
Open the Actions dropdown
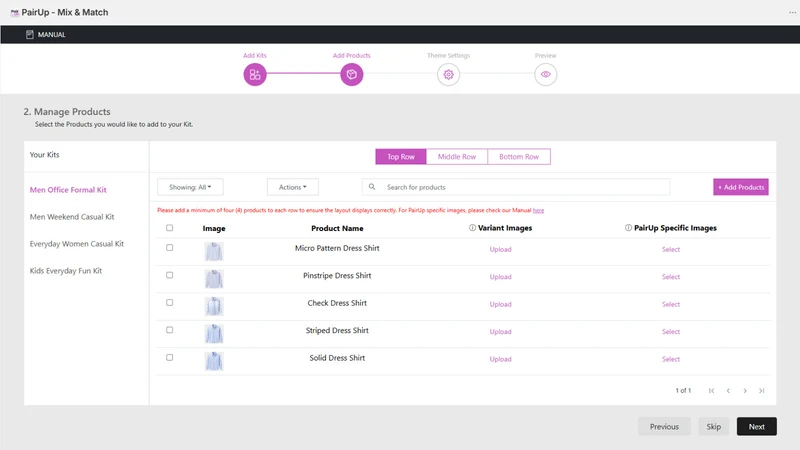click(292, 187)
